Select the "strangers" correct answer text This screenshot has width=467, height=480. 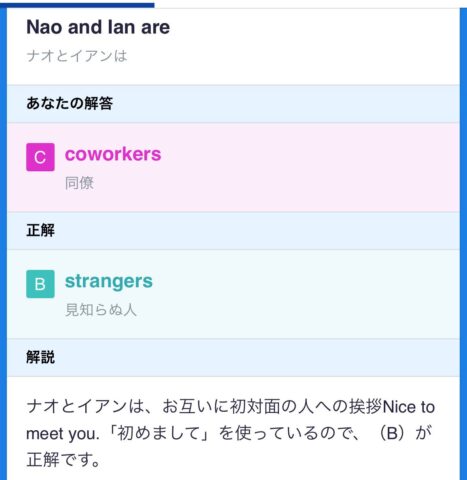click(x=109, y=281)
